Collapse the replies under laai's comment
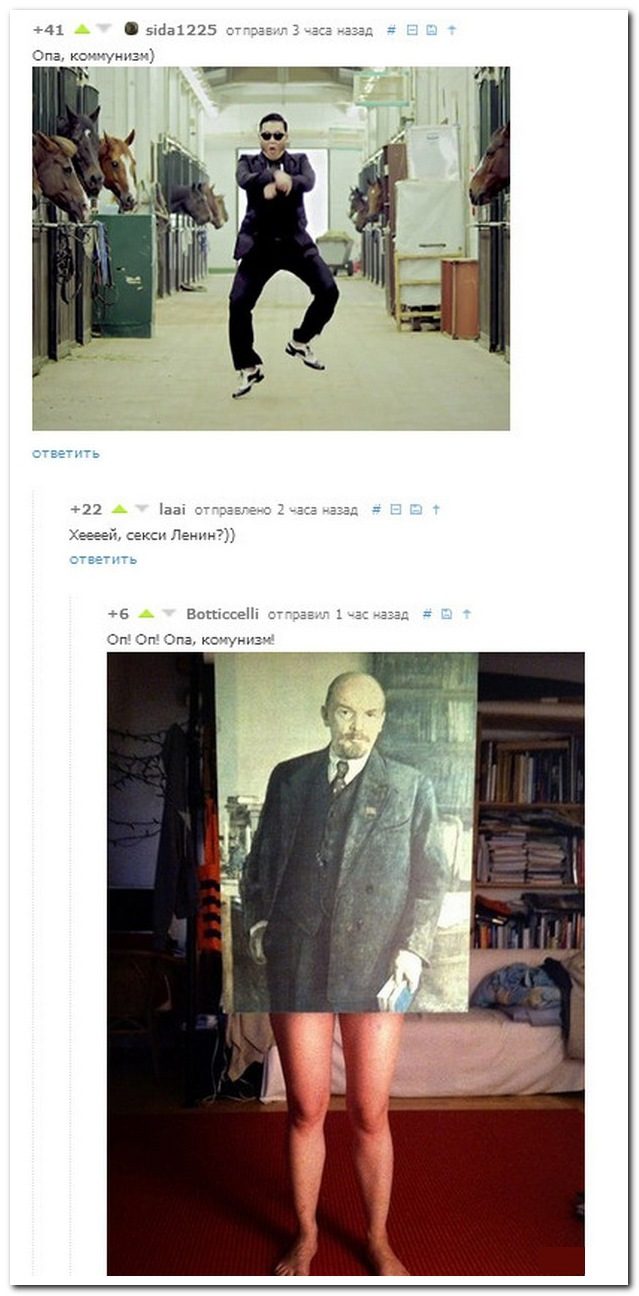 pyautogui.click(x=396, y=509)
